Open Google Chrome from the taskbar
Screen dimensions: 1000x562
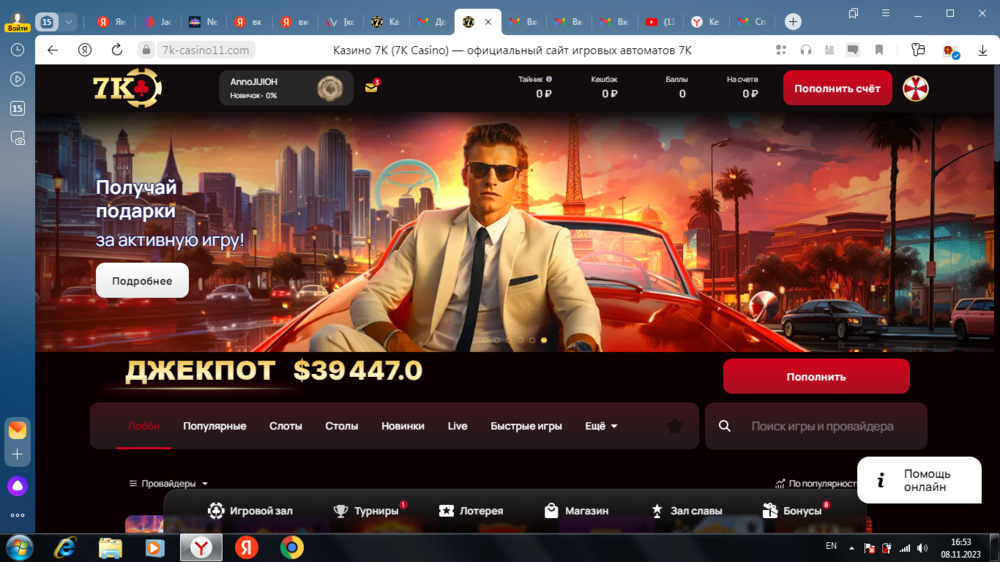click(x=291, y=547)
